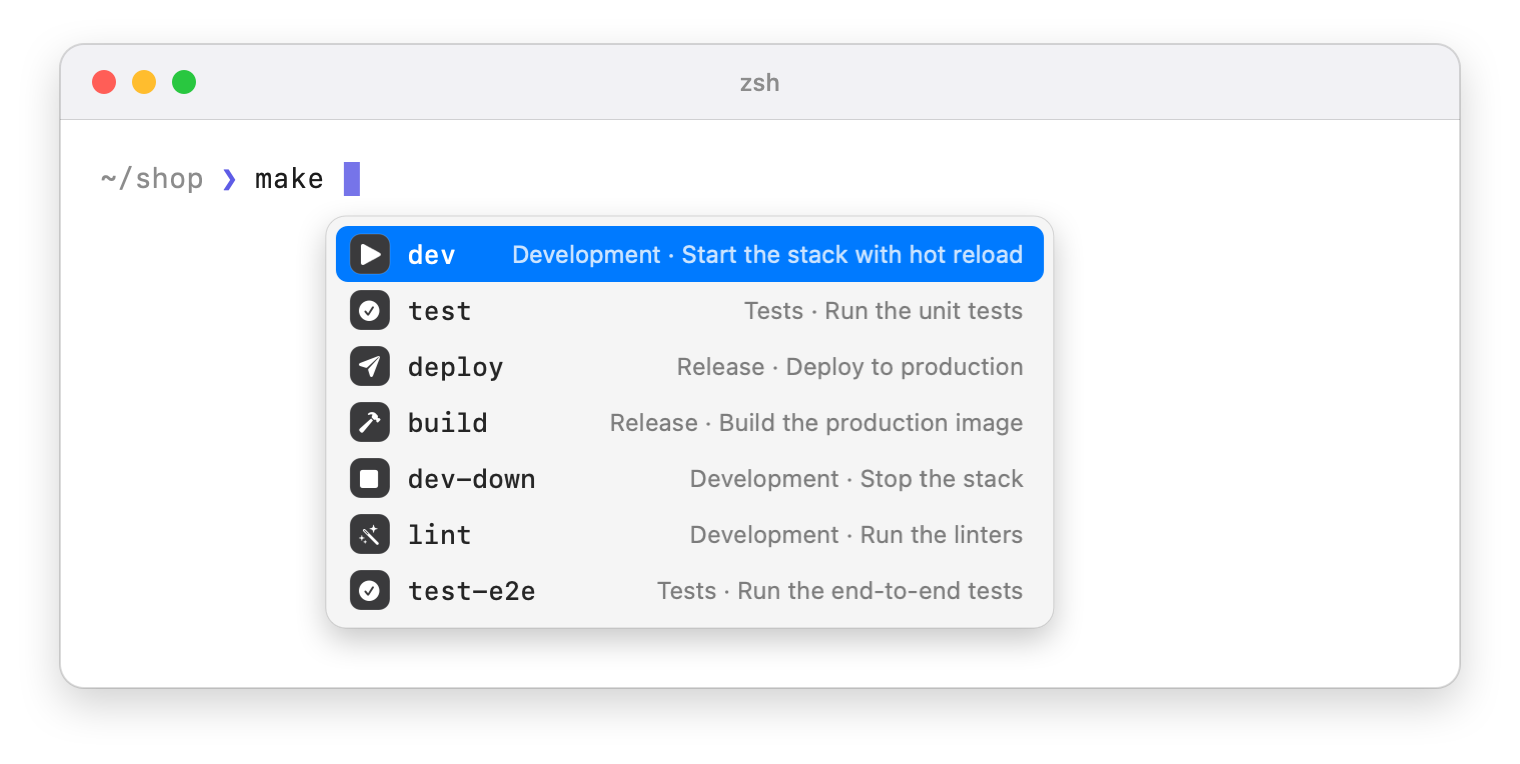The height and width of the screenshot is (764, 1520).
Task: Choose the test target name
Action: (x=440, y=311)
